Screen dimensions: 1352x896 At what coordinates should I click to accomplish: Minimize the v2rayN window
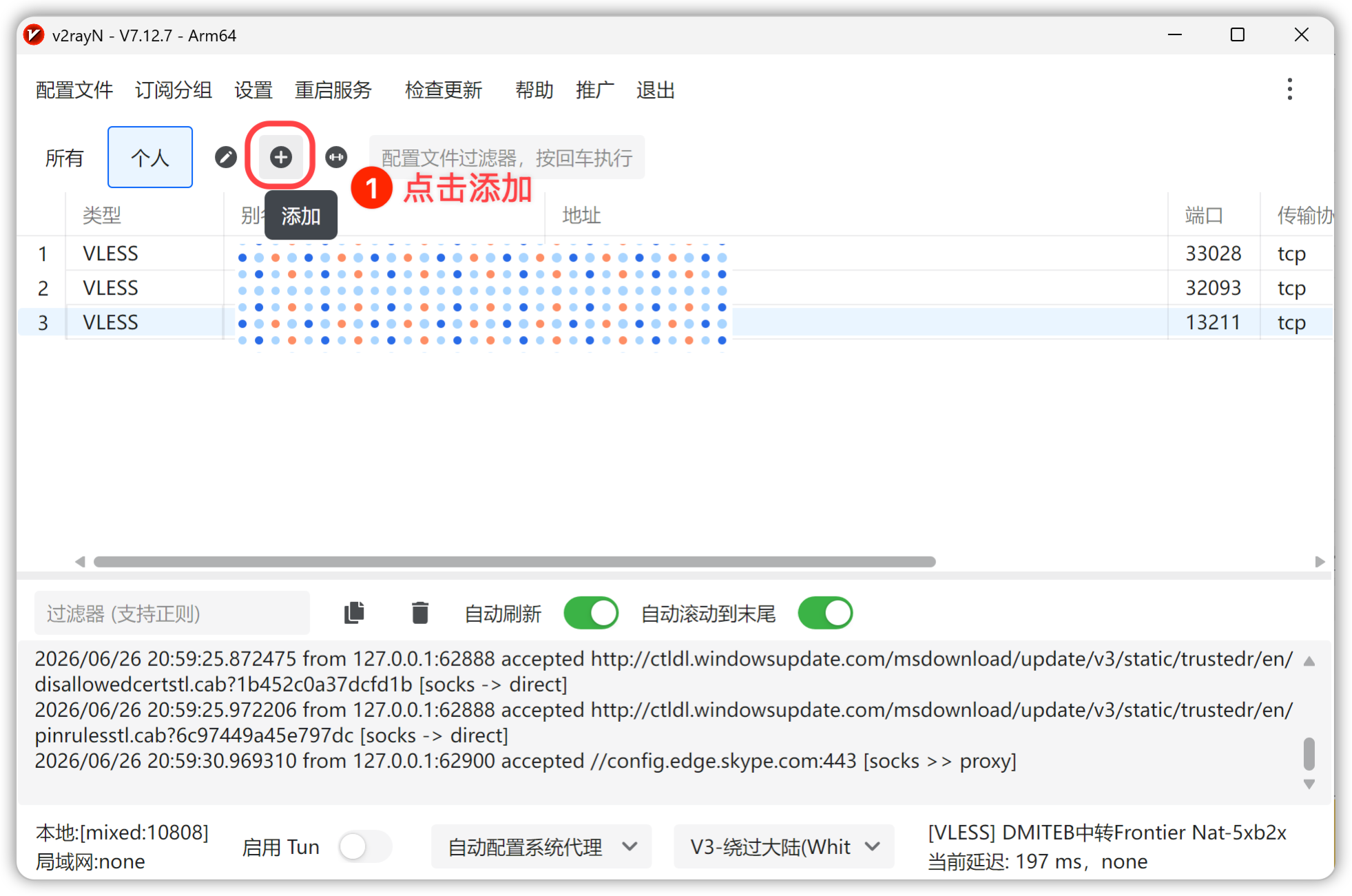point(1175,35)
